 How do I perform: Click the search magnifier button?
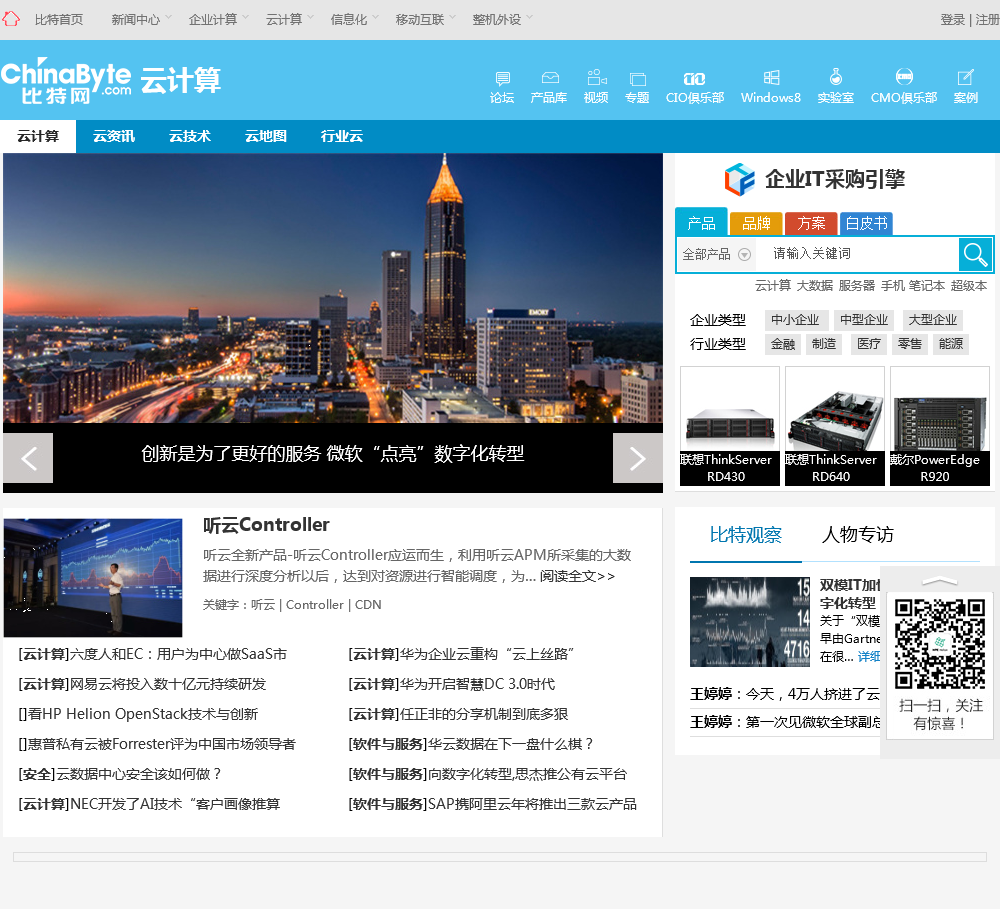click(x=975, y=255)
